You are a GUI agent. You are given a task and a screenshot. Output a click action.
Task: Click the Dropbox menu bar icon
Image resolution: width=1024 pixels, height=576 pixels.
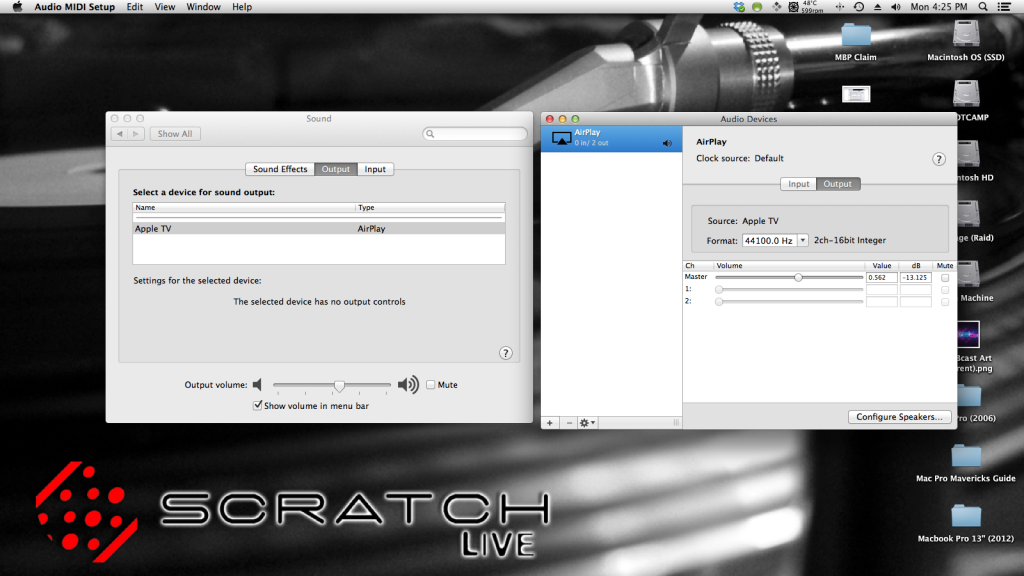point(739,7)
